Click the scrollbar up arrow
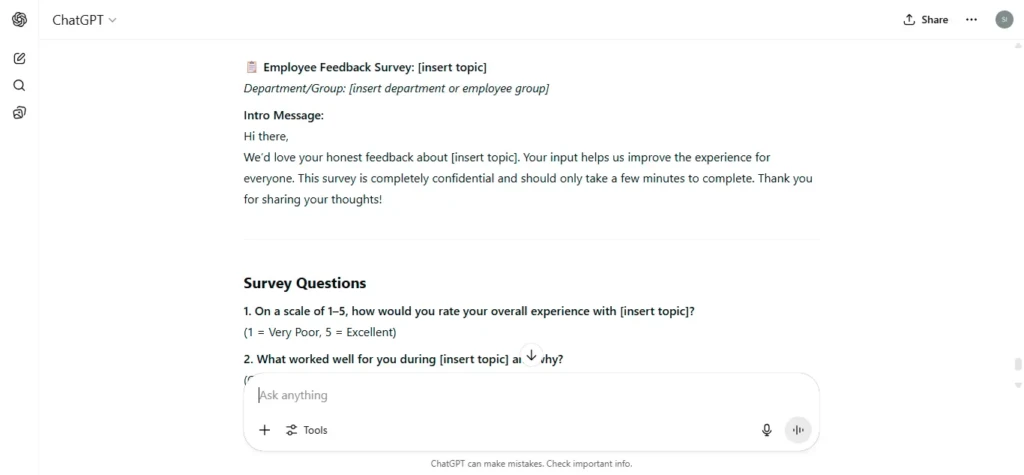 point(1017,46)
